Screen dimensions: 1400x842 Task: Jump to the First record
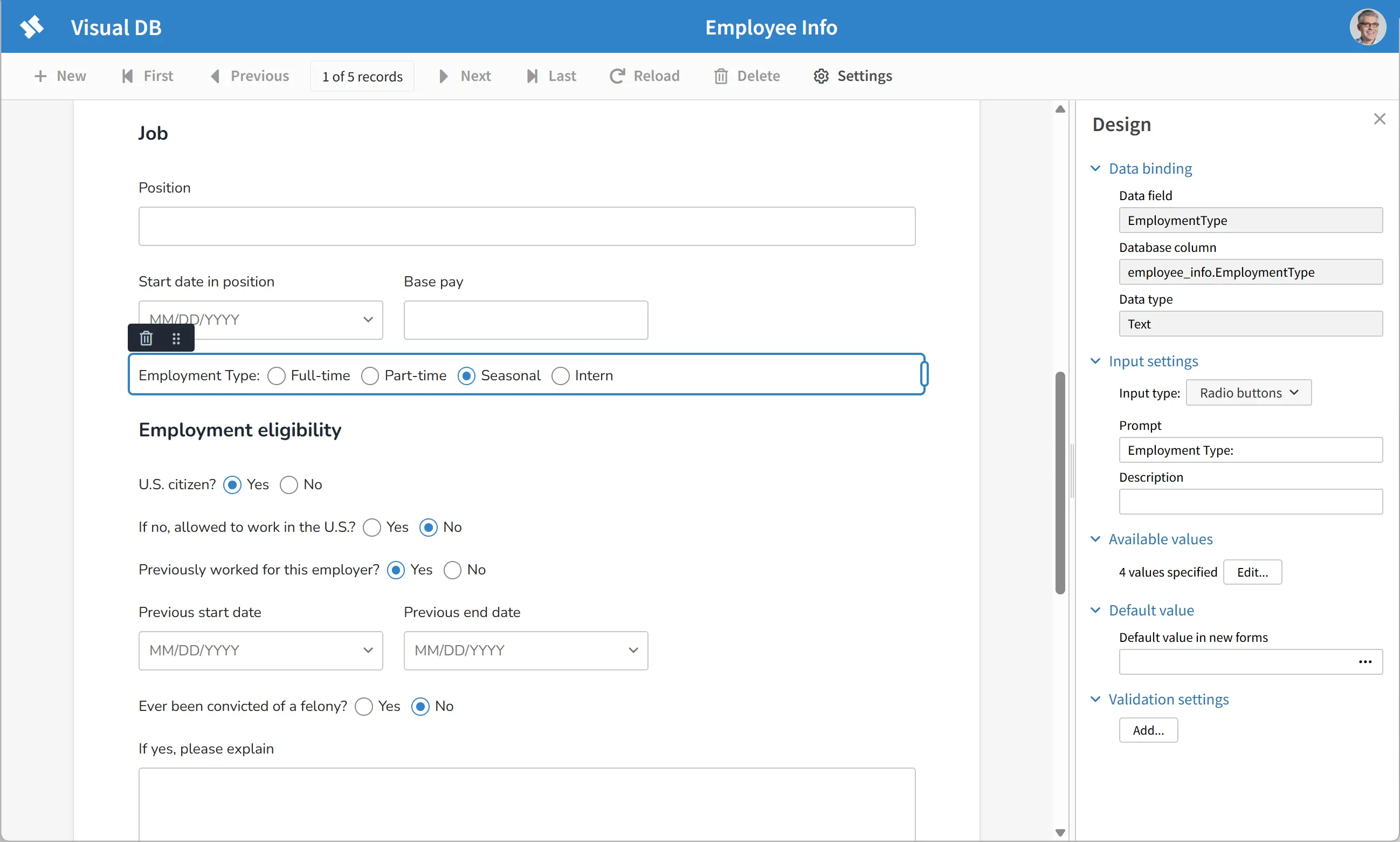[x=147, y=76]
